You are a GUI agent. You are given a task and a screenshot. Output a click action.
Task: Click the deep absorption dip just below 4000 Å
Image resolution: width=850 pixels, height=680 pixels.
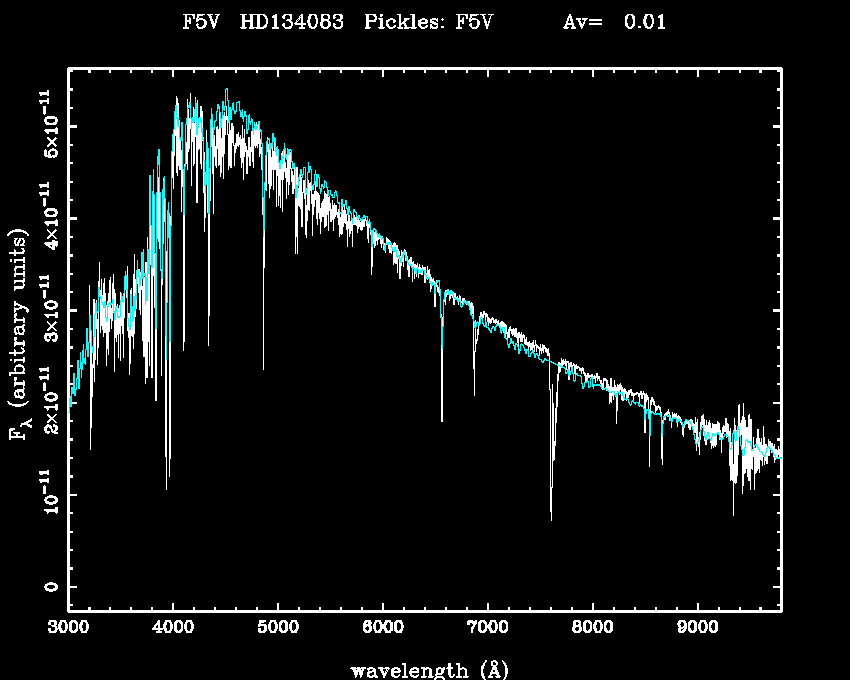click(167, 486)
